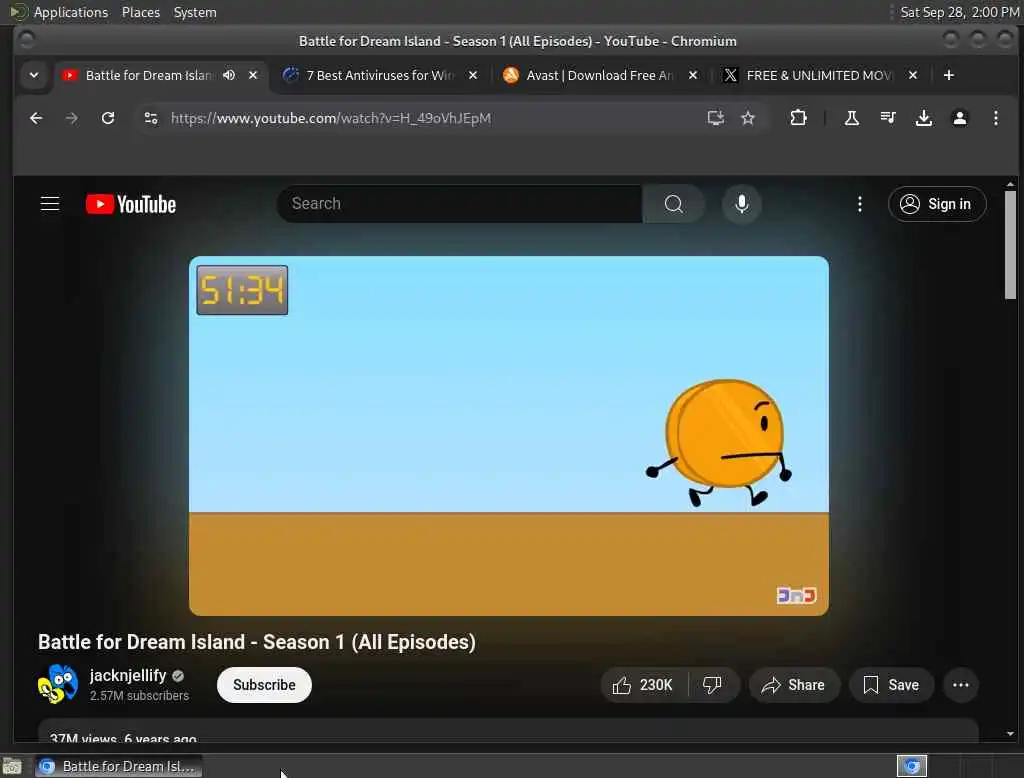Save the video to a playlist
Screen dimensions: 1024x778
(891, 685)
